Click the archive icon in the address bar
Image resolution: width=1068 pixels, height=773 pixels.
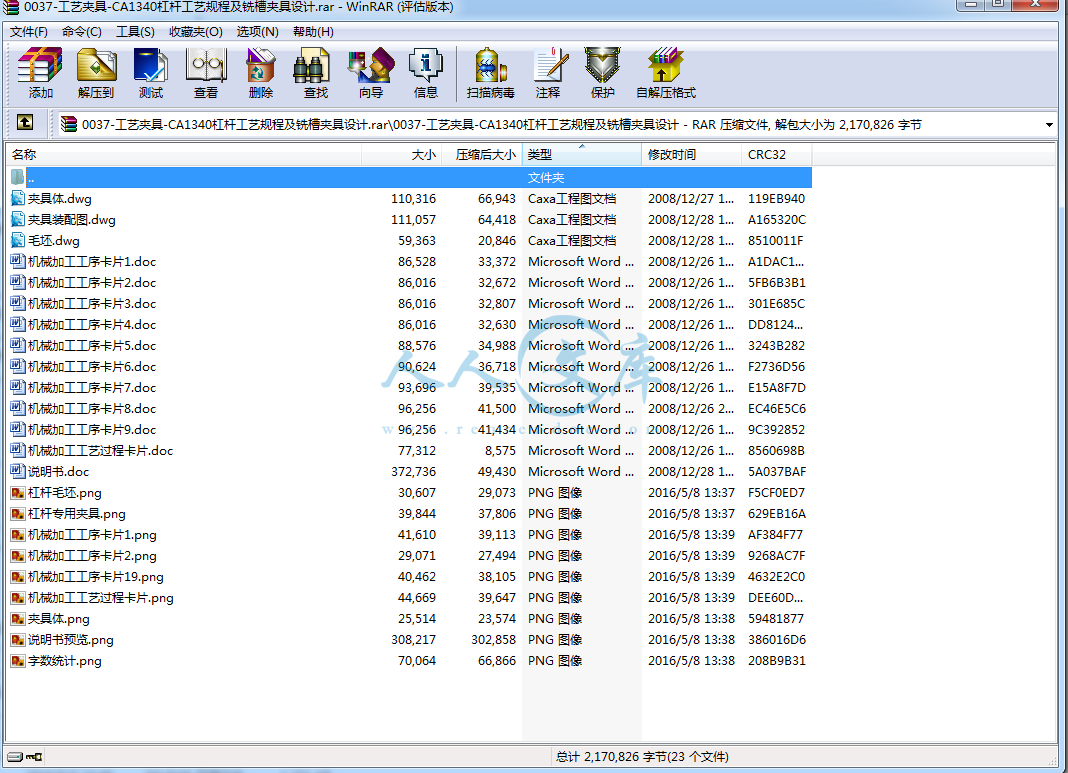click(69, 124)
